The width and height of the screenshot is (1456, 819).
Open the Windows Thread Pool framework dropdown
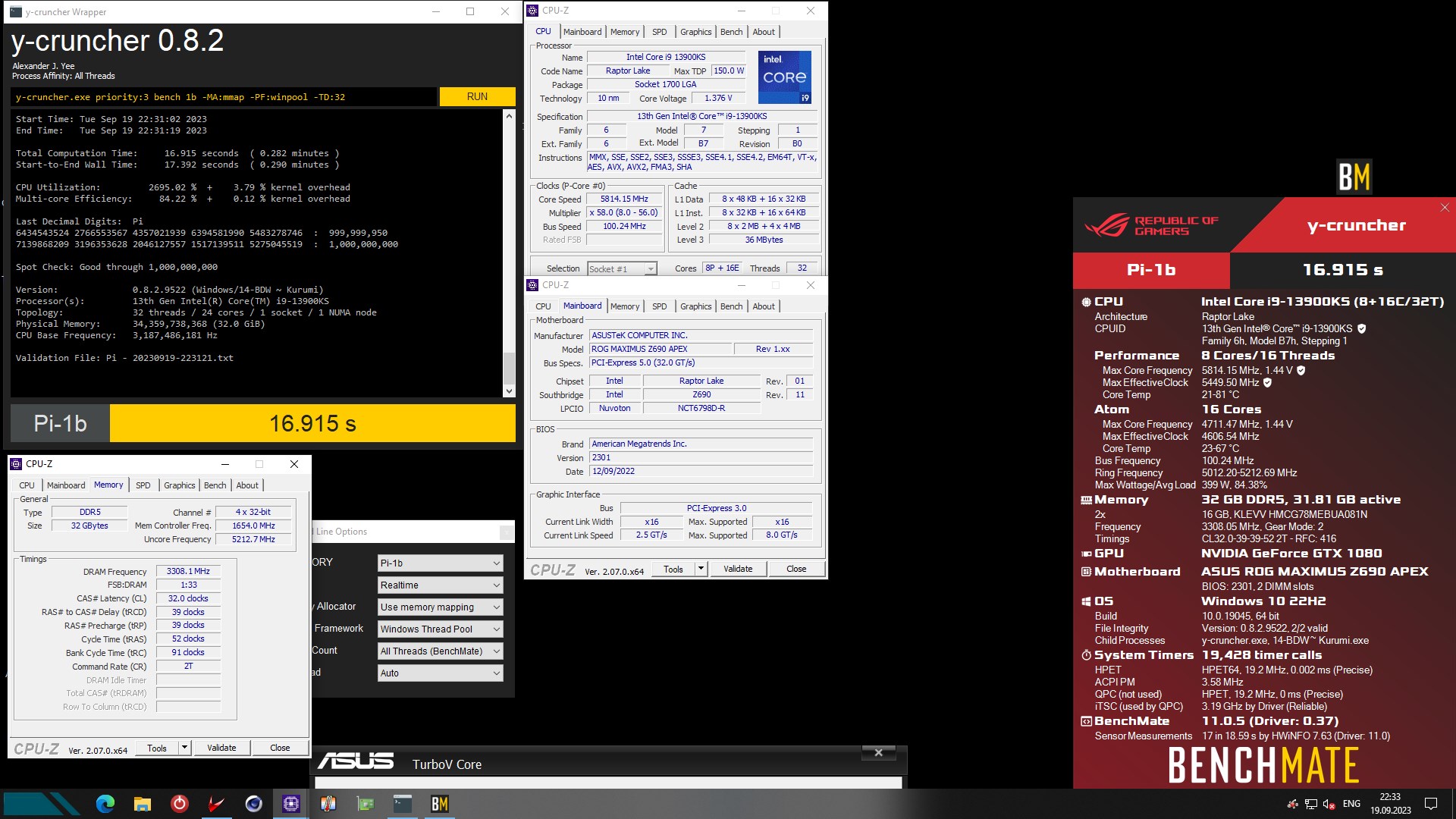coord(441,629)
